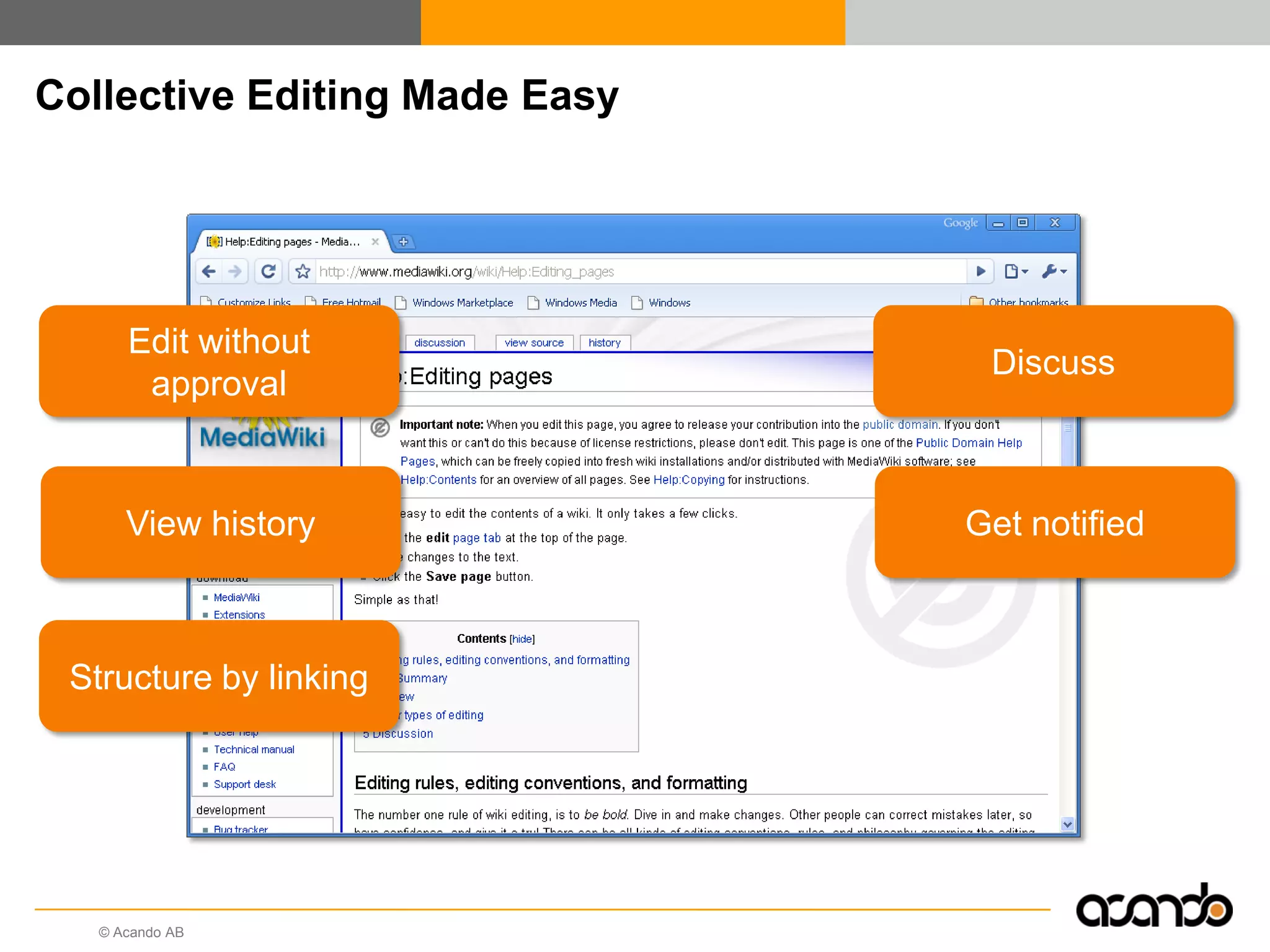
Task: Switch to the view source tab
Action: [x=535, y=343]
